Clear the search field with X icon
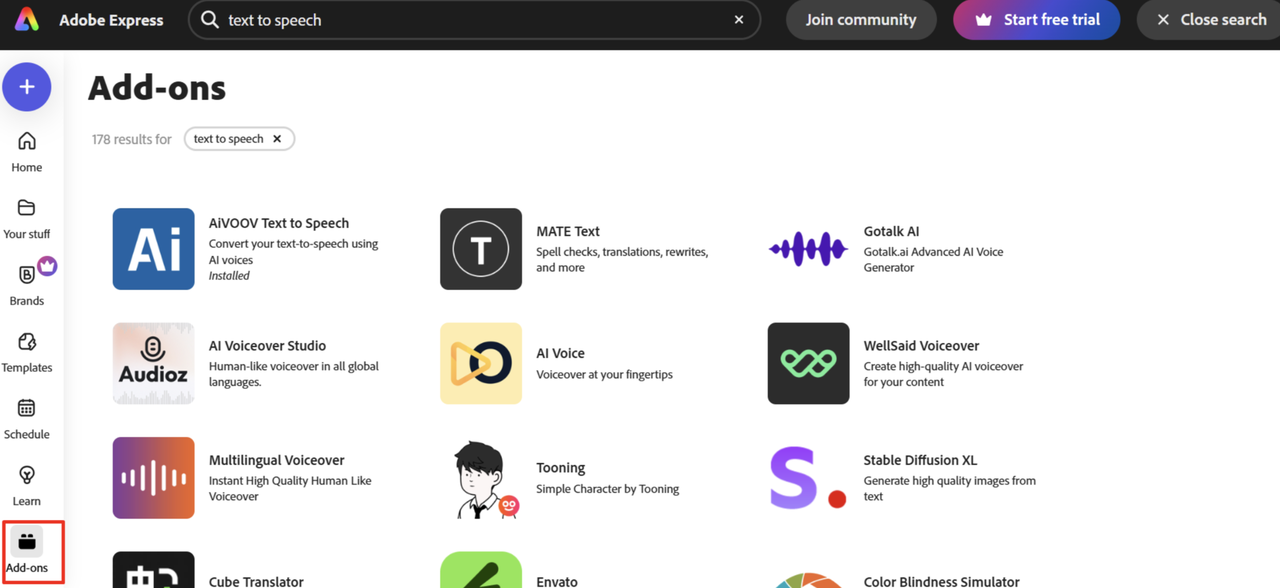1280x588 pixels. tap(739, 20)
